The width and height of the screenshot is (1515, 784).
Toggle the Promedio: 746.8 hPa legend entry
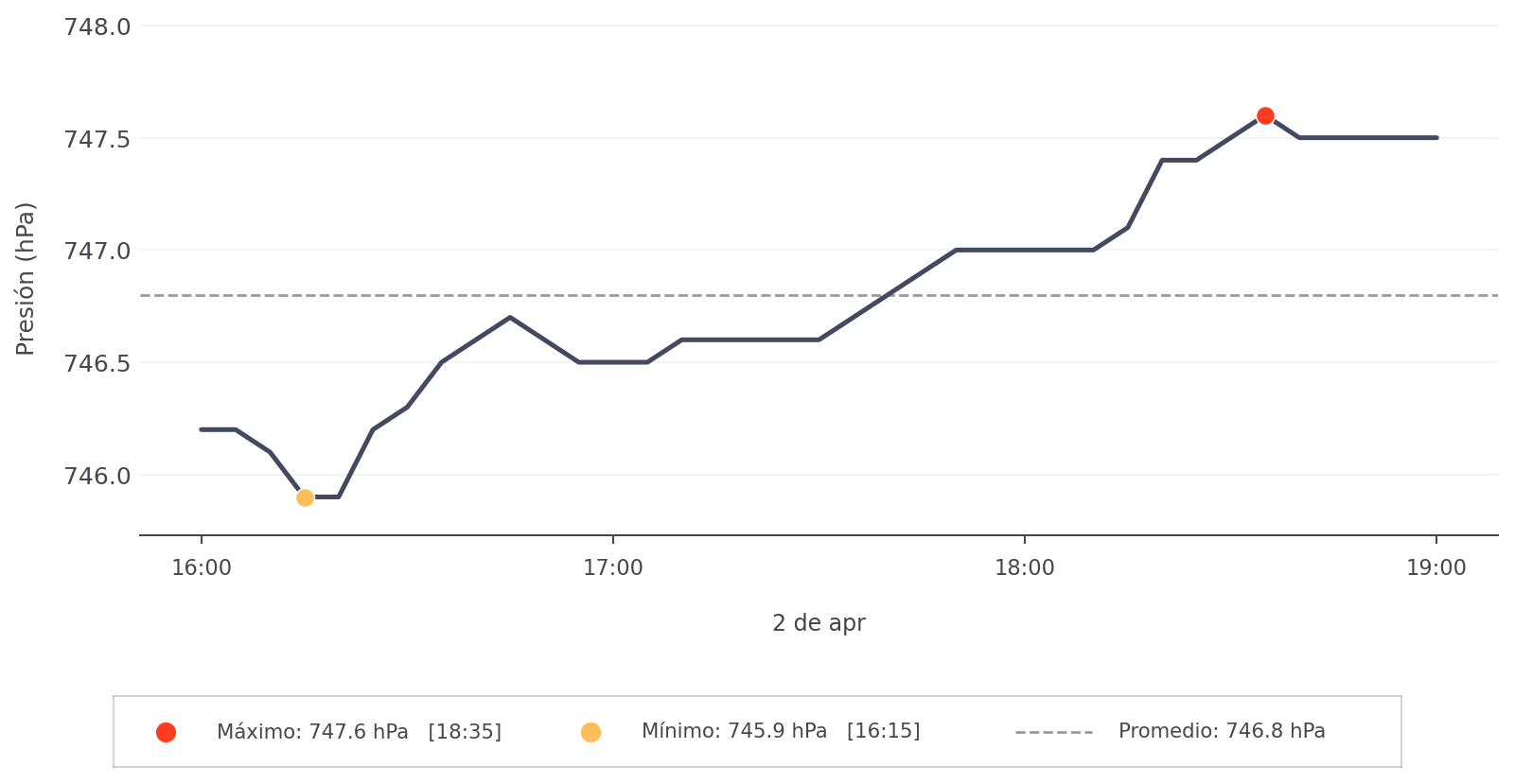(x=1221, y=732)
